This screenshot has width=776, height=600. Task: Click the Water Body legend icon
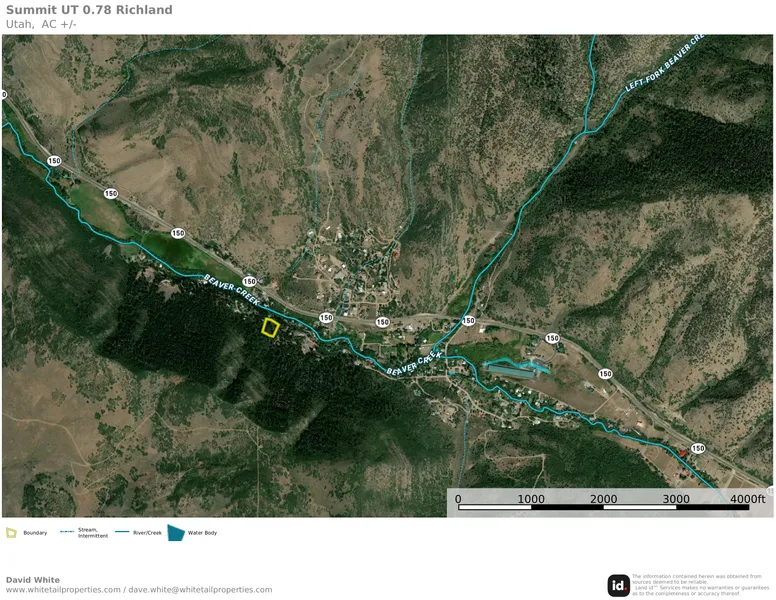[x=175, y=533]
